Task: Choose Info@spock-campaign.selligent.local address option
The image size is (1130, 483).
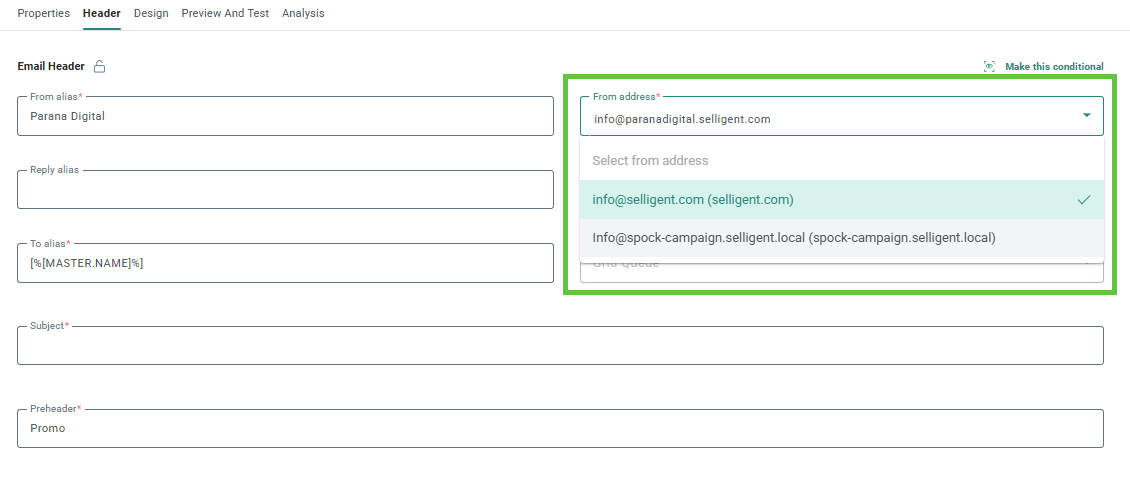Action: (x=794, y=238)
